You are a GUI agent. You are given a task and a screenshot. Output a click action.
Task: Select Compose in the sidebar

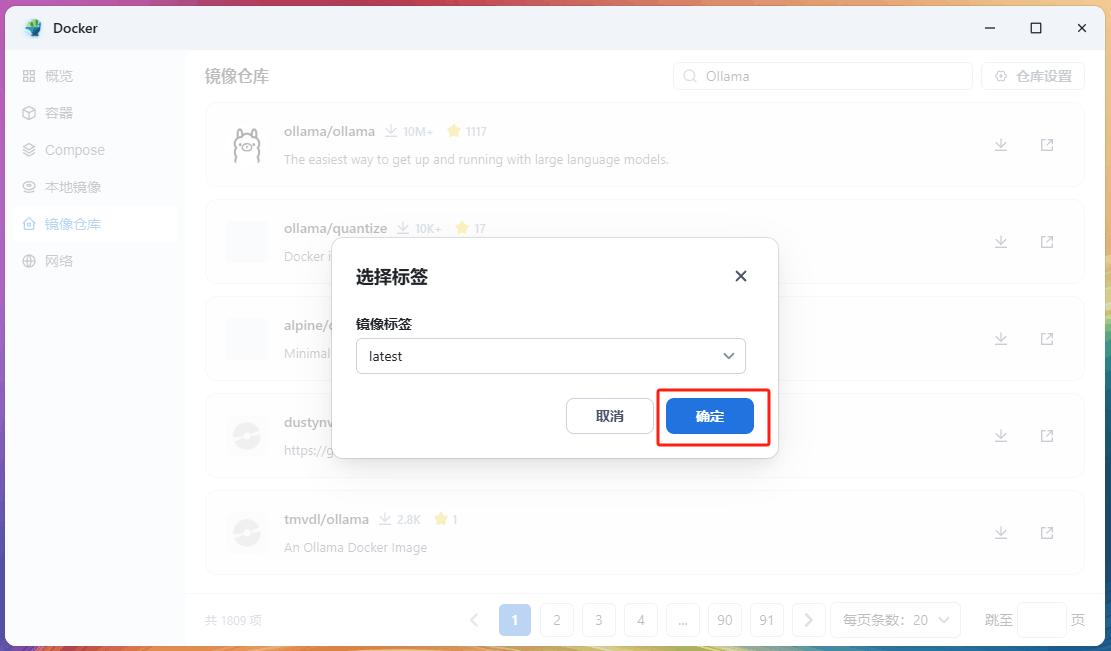pyautogui.click(x=74, y=150)
